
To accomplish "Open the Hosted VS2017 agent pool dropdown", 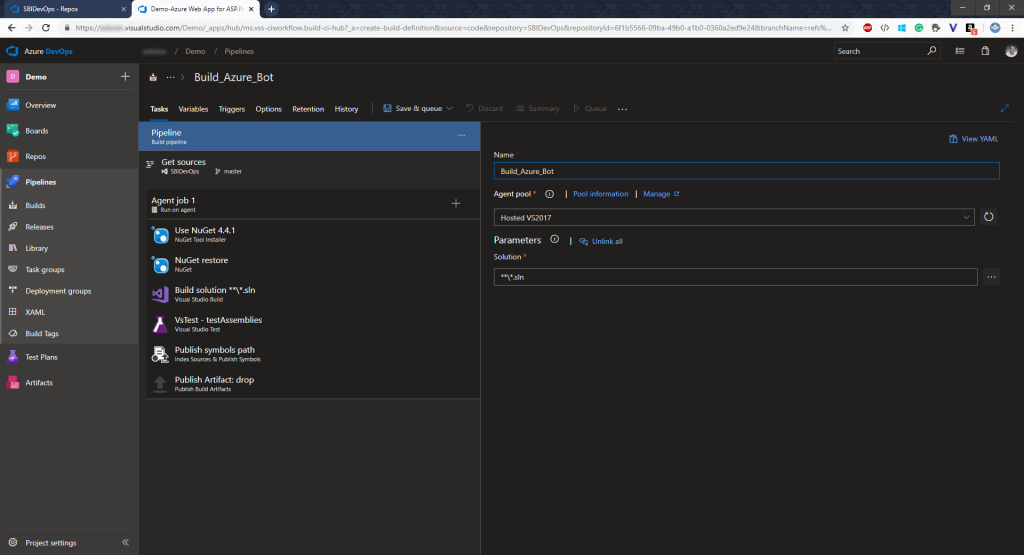I will click(734, 217).
